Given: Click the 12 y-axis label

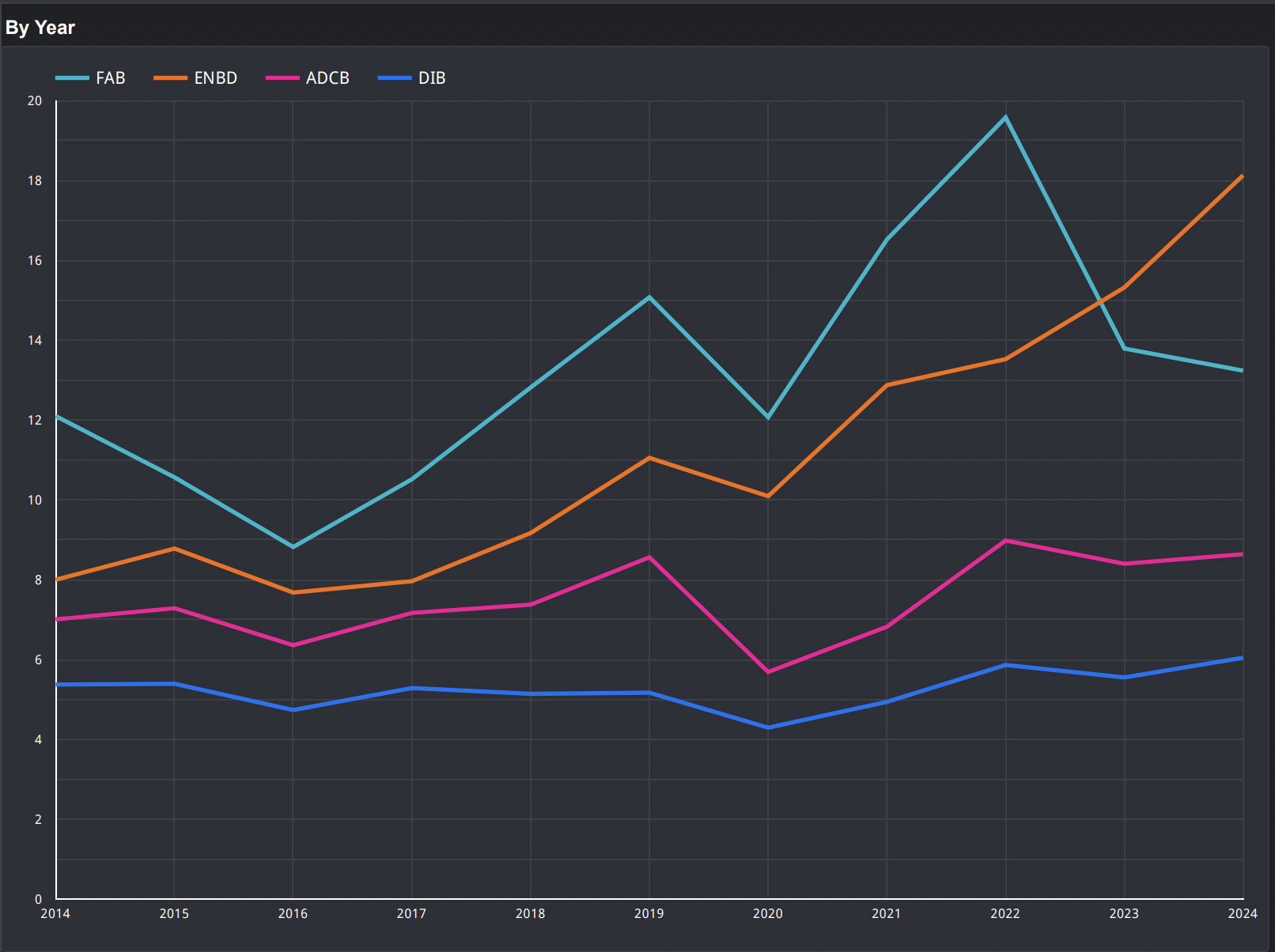Looking at the screenshot, I should click(35, 421).
